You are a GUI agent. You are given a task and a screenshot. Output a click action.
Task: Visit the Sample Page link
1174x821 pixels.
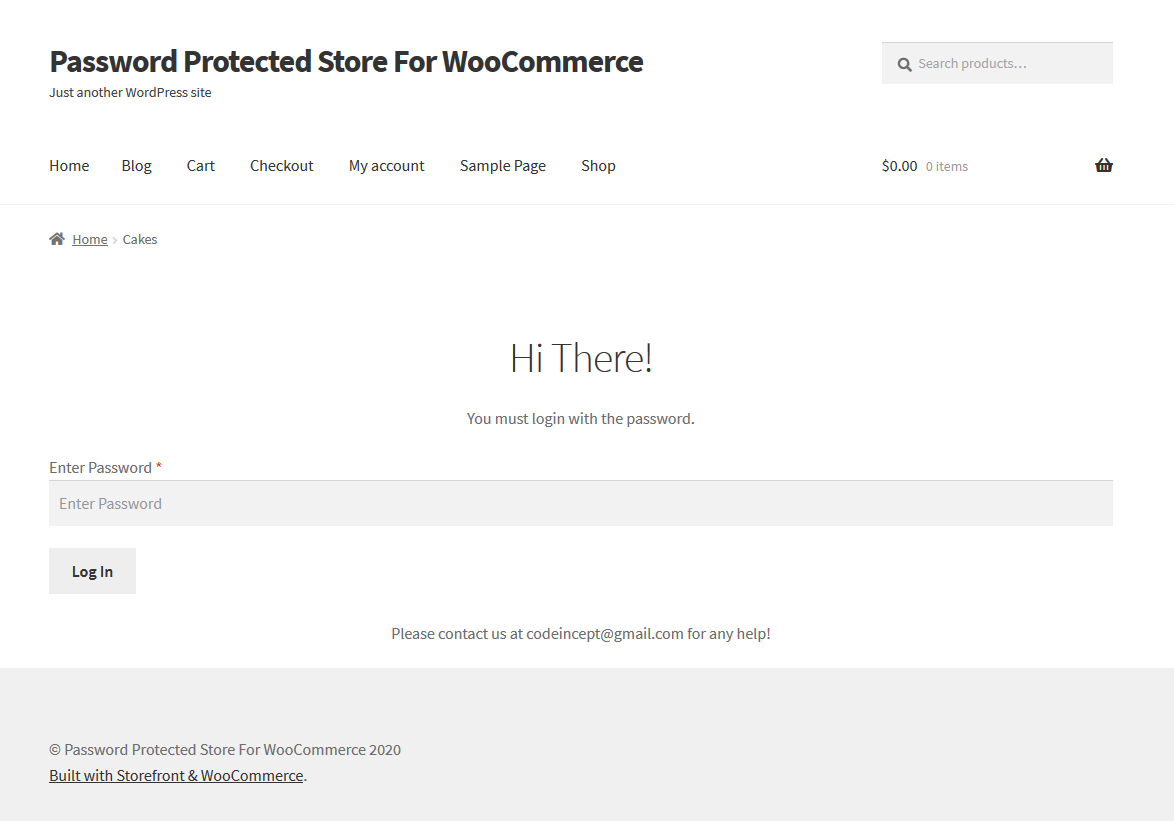(x=502, y=166)
